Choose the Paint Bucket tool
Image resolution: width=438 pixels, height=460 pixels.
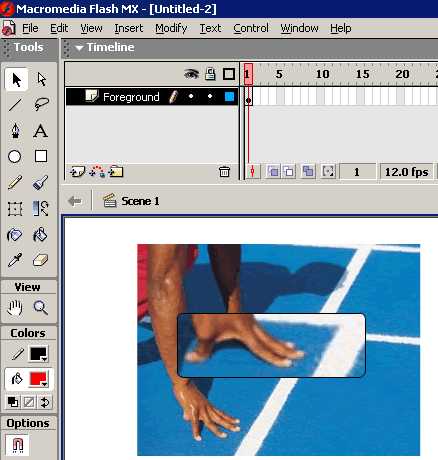coord(41,235)
